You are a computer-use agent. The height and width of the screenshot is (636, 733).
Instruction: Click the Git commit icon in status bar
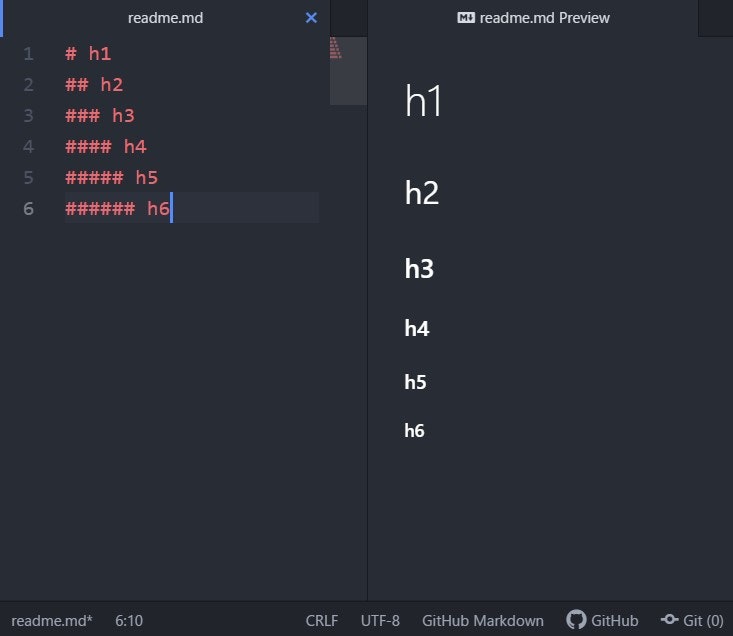tap(669, 620)
